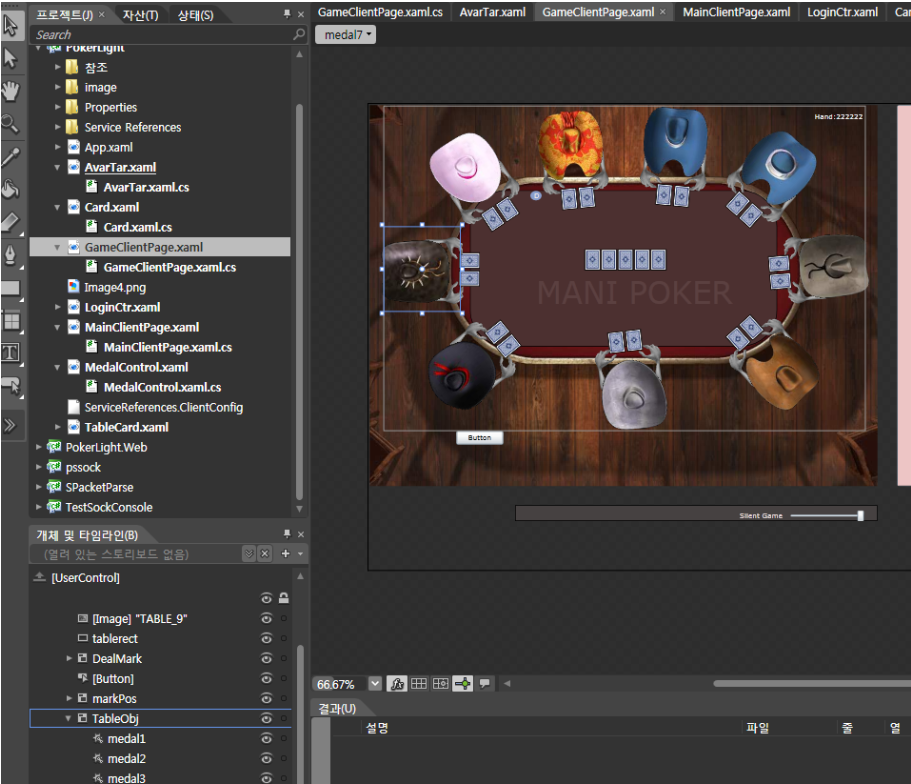The image size is (911, 784).
Task: Switch to the 자산(T) assets panel tab
Action: pos(140,15)
